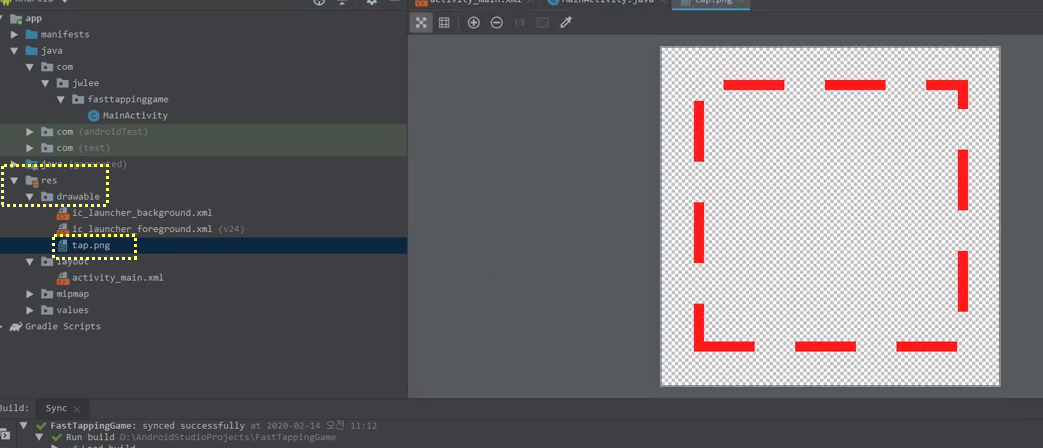Collapse the Run build node

tap(39, 437)
